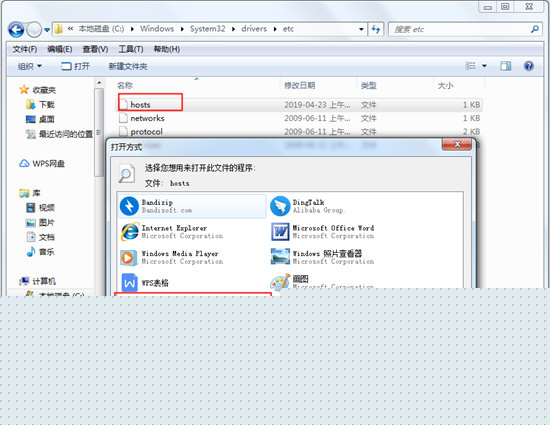The width and height of the screenshot is (550, 425).
Task: Open the help icon
Action: 529,66
